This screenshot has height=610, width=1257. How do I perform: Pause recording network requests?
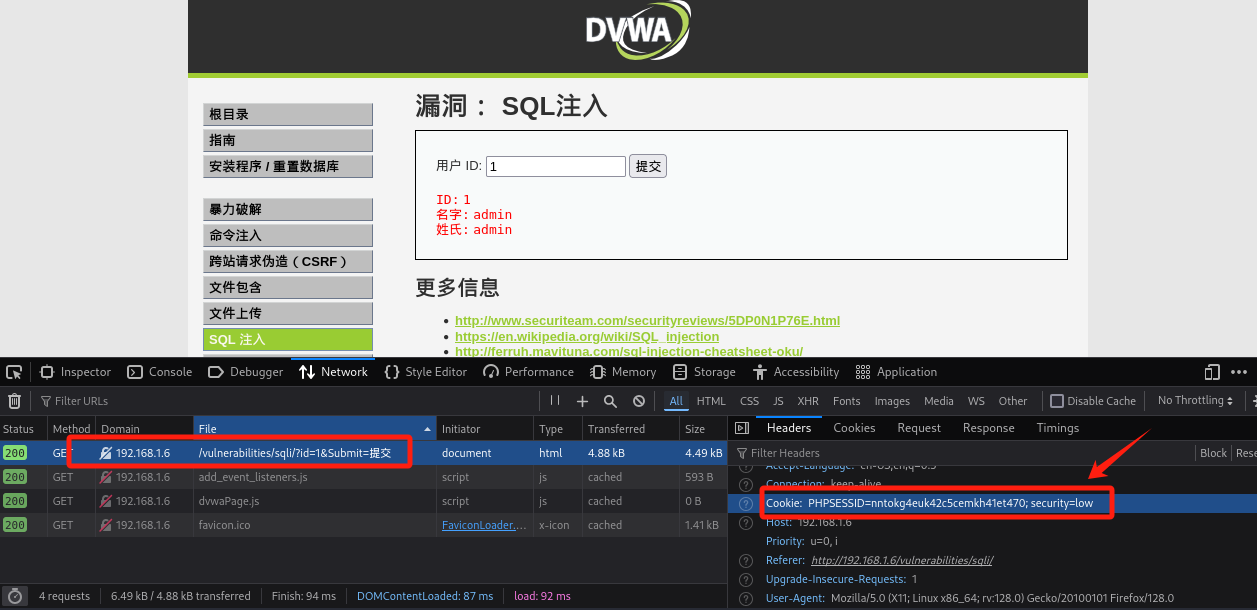[555, 400]
